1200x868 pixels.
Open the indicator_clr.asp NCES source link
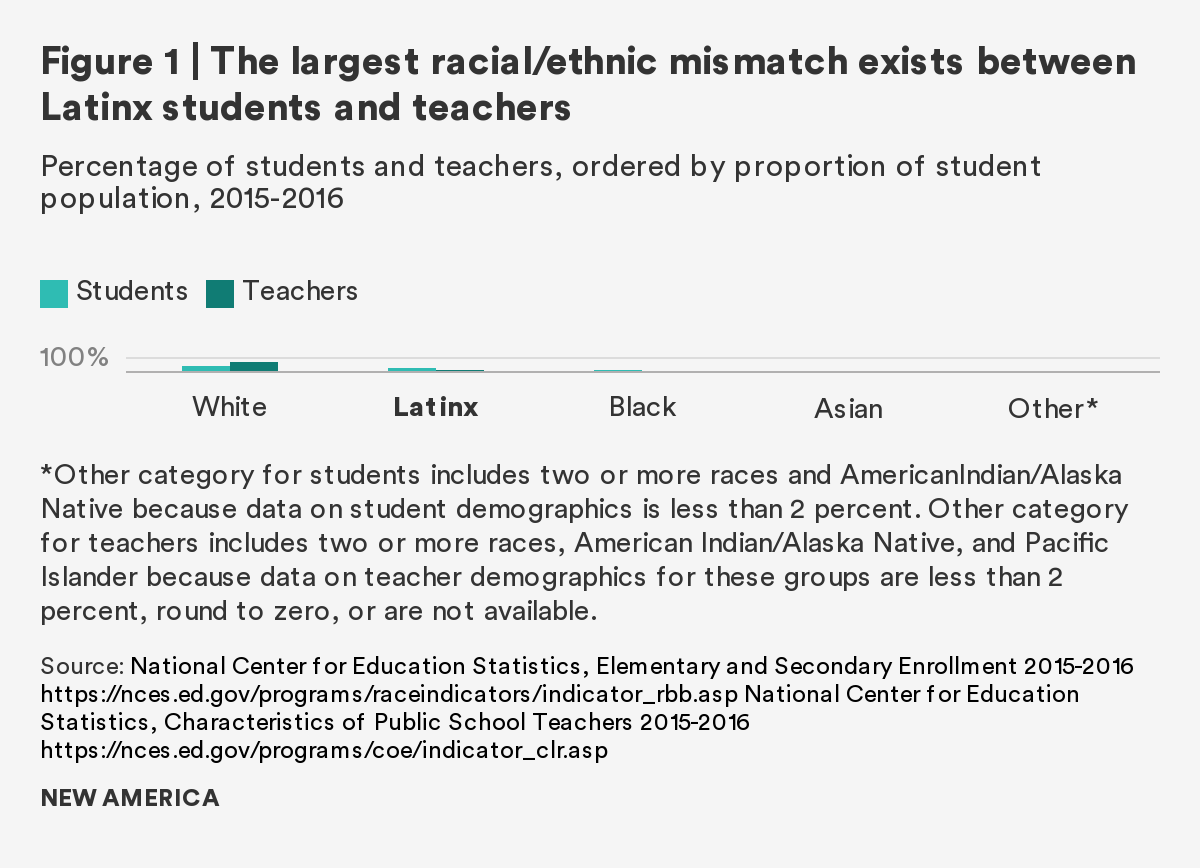click(x=324, y=750)
